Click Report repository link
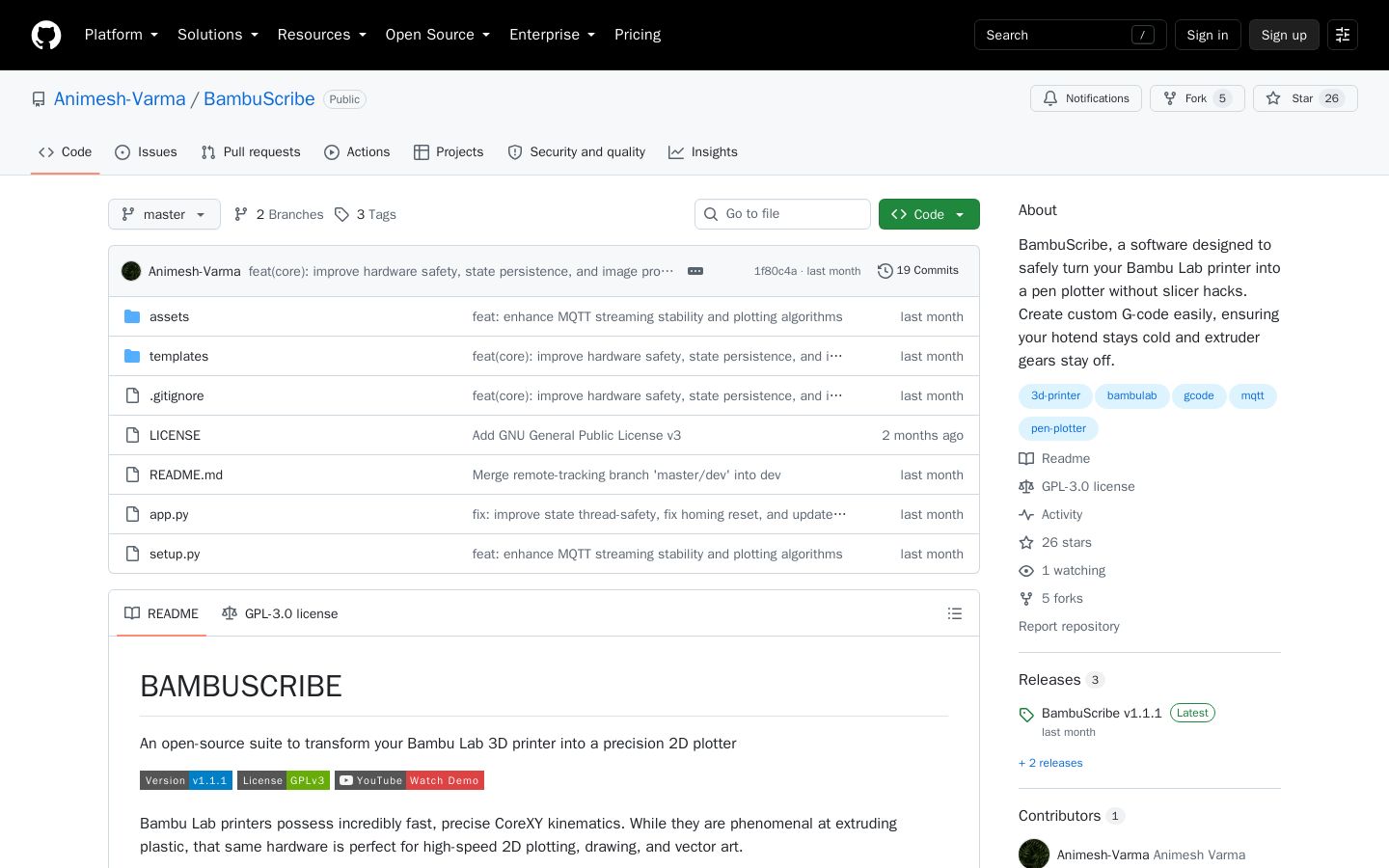 [x=1069, y=627]
